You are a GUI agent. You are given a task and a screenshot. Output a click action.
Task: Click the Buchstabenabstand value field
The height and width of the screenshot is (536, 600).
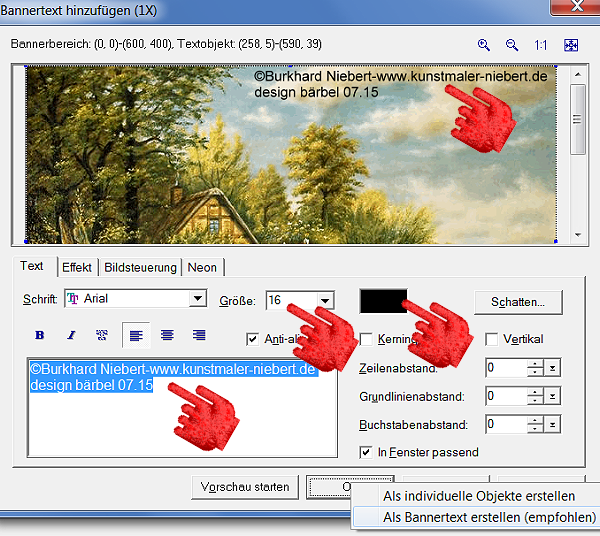point(506,425)
